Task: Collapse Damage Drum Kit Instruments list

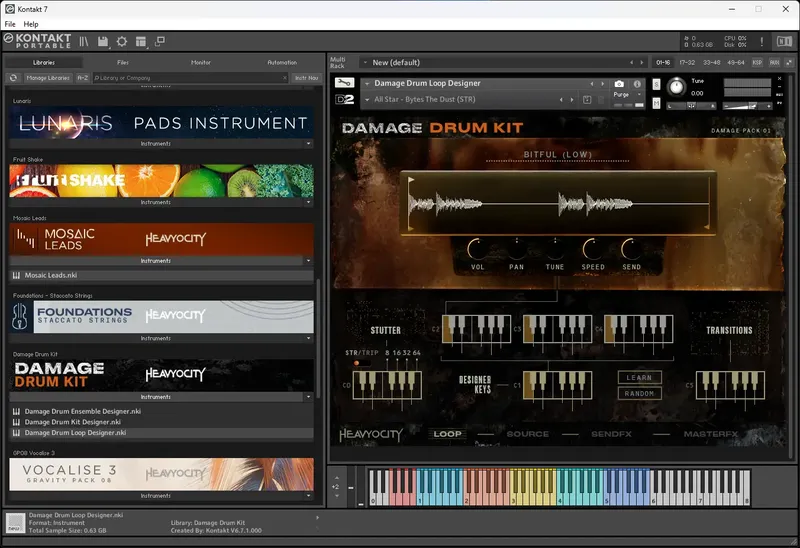Action: click(x=308, y=397)
